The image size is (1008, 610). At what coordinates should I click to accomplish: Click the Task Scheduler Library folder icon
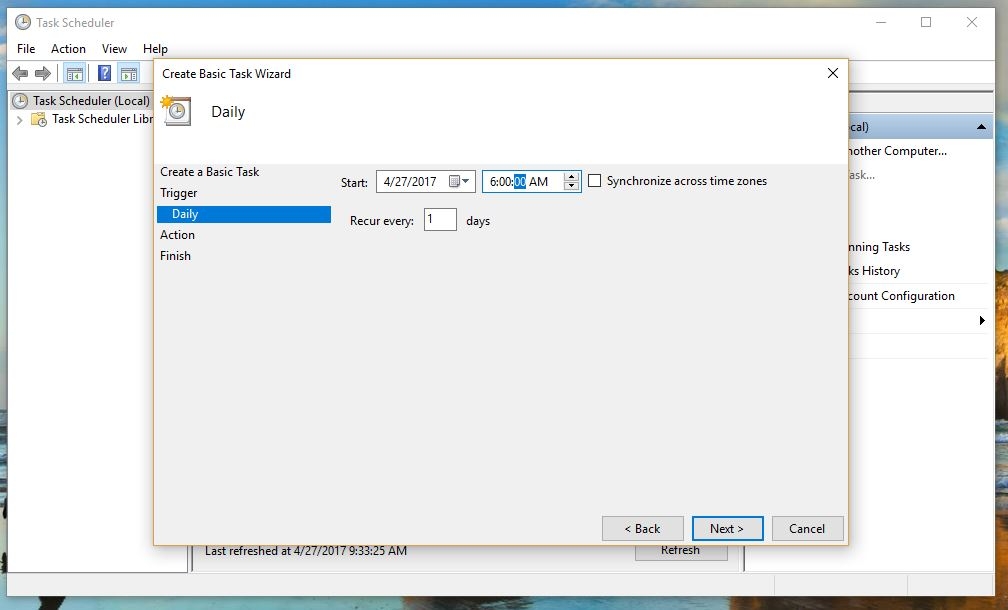[x=39, y=120]
